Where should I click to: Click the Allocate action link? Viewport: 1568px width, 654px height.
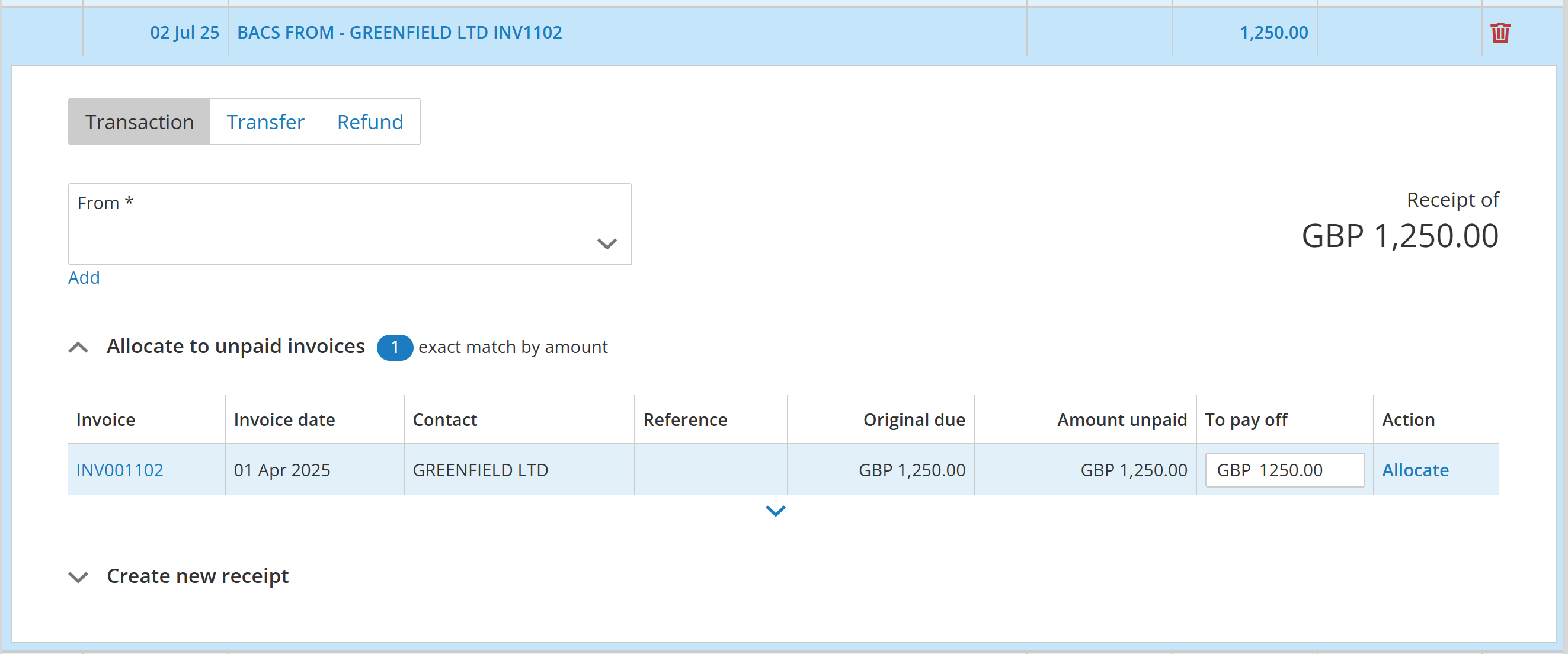pos(1415,470)
